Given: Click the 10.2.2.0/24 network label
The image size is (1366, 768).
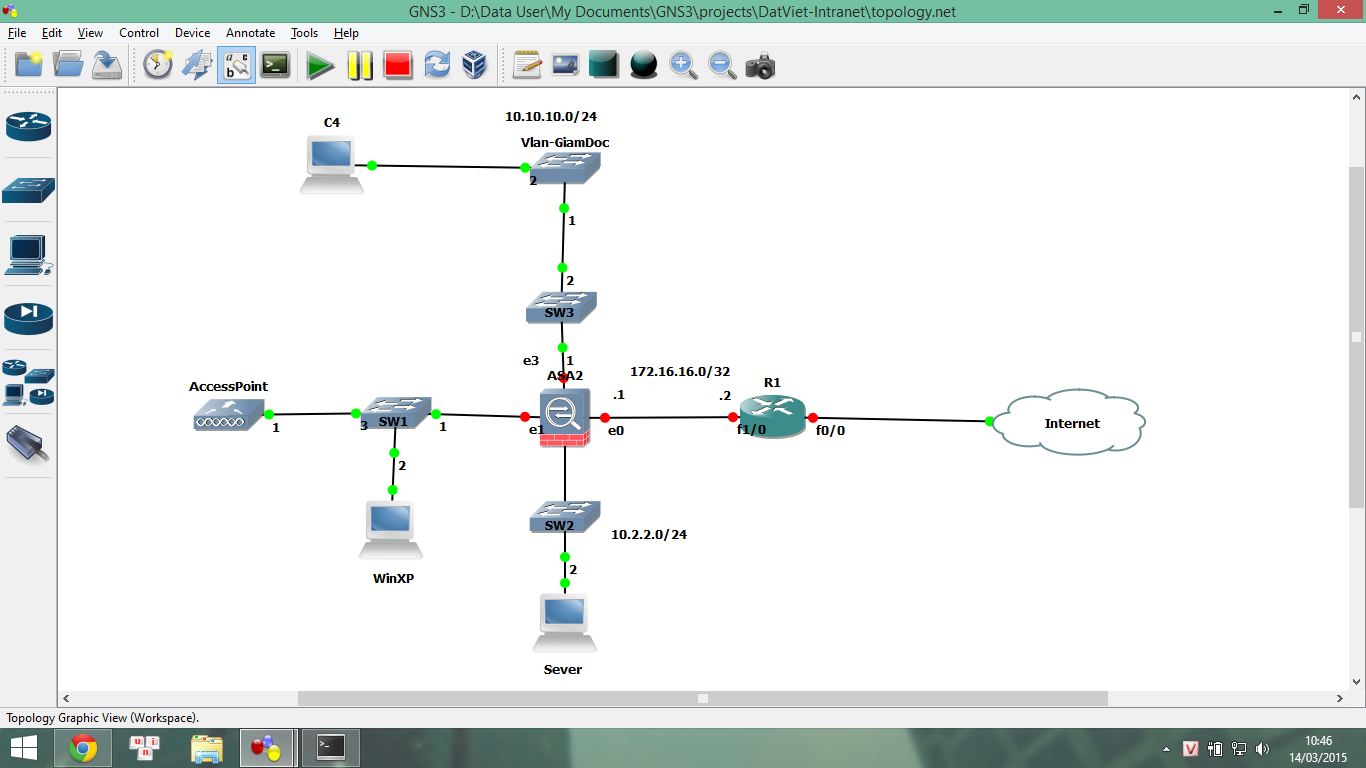Looking at the screenshot, I should pyautogui.click(x=649, y=534).
